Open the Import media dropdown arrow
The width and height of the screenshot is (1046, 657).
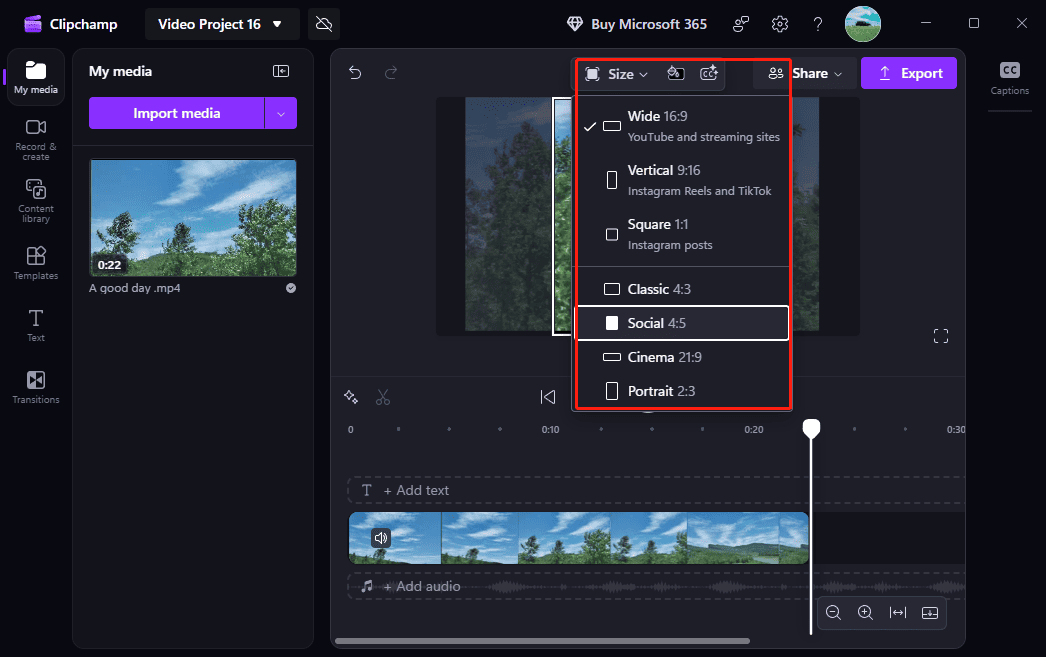tap(281, 113)
